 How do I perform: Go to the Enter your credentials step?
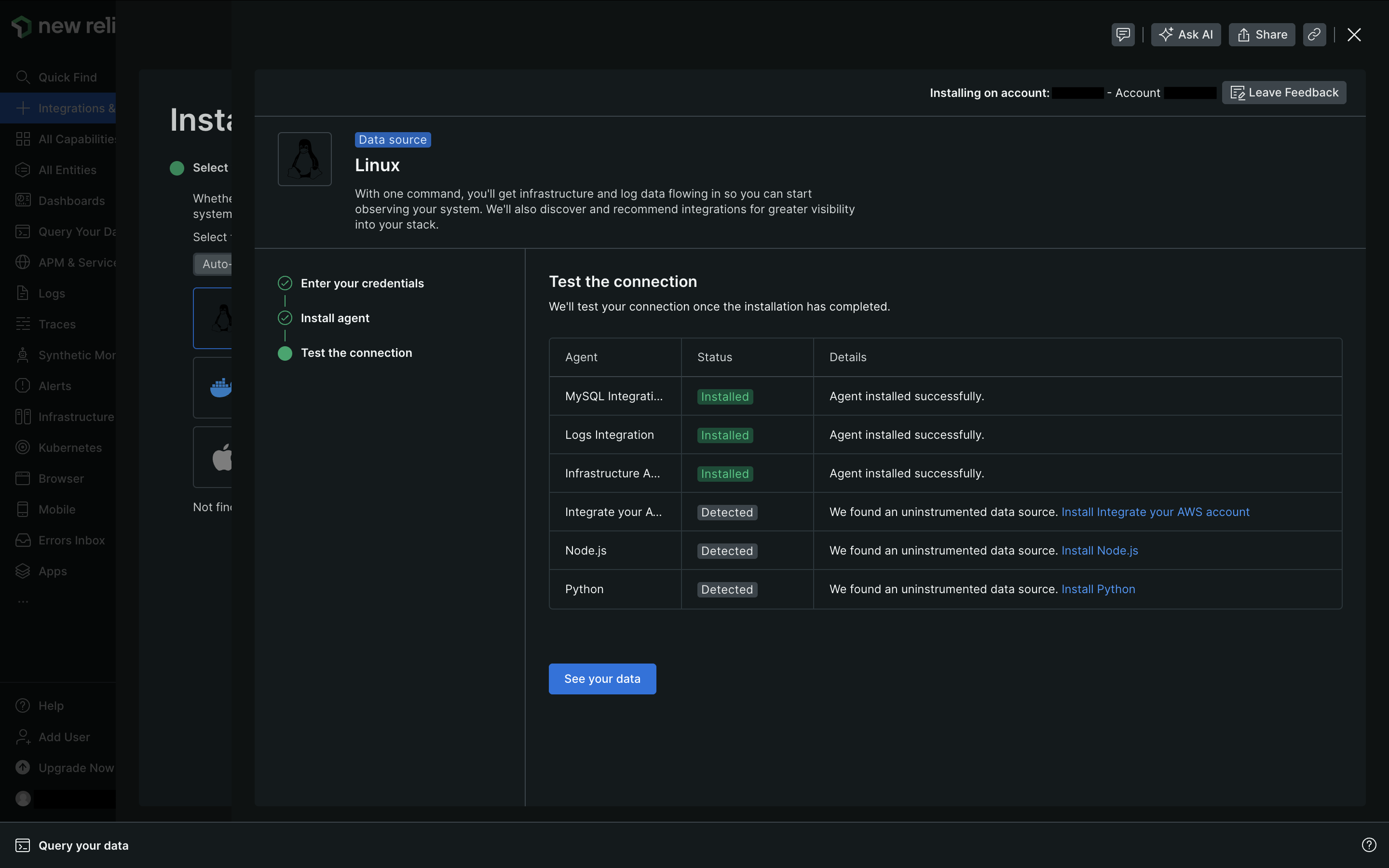[362, 283]
